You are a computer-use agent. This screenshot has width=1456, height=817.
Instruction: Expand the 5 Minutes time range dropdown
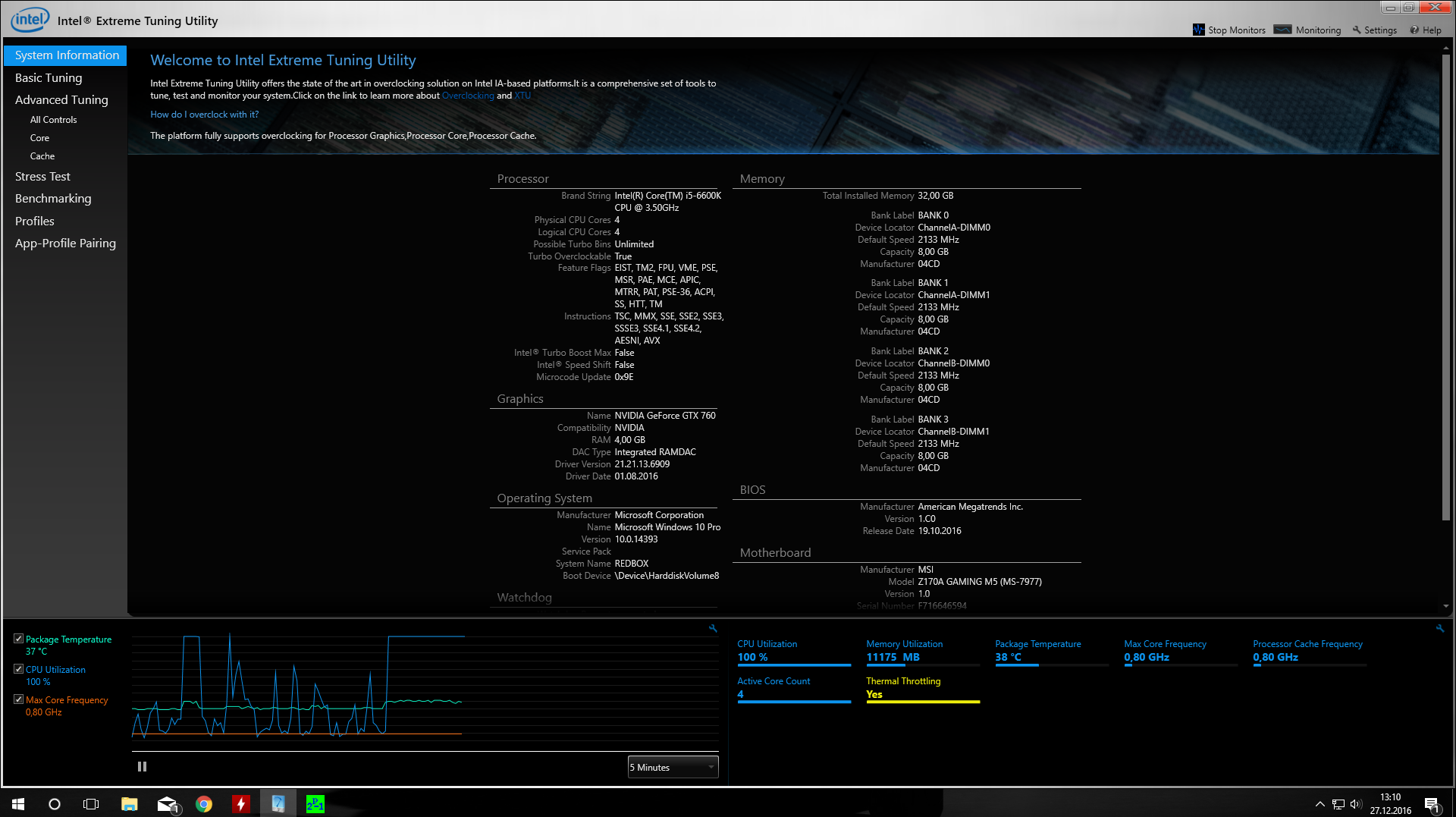tap(673, 768)
